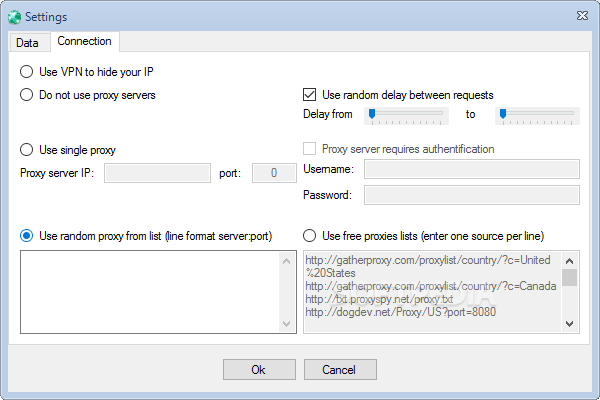Select Use random proxy from list

tap(27, 236)
